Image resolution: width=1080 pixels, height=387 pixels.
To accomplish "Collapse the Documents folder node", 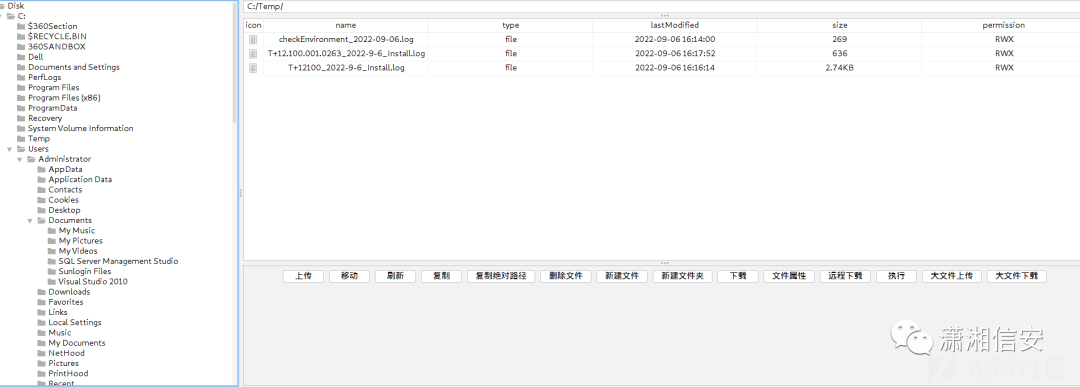I will [30, 220].
